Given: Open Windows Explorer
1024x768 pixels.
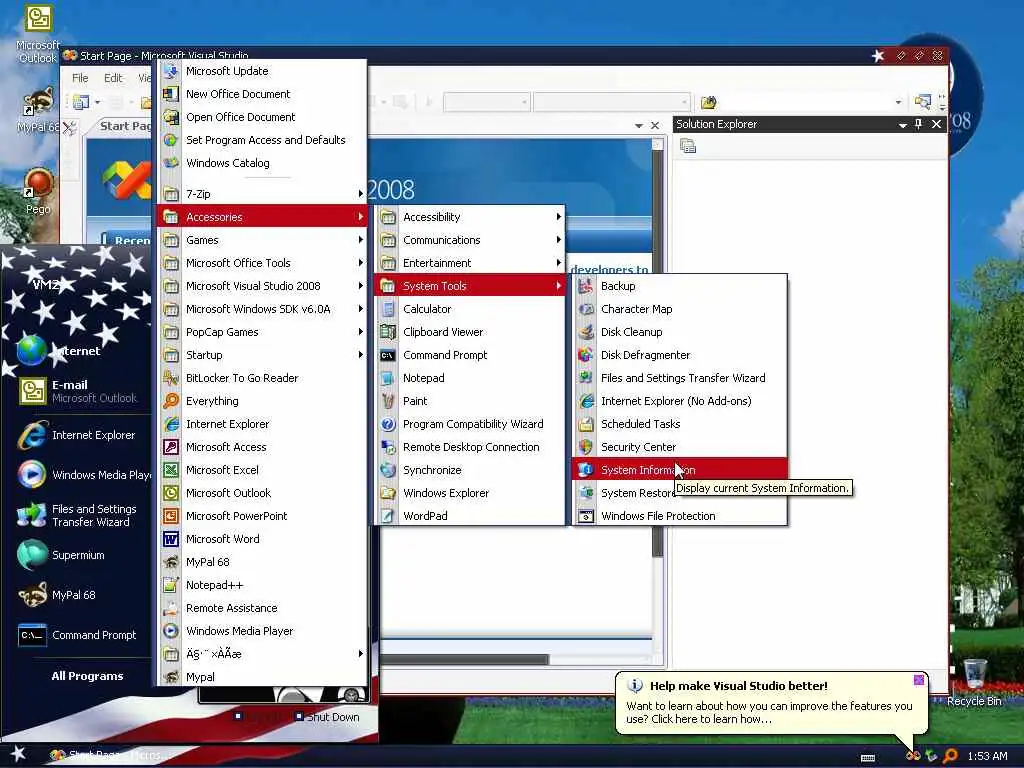Looking at the screenshot, I should click(470, 493).
